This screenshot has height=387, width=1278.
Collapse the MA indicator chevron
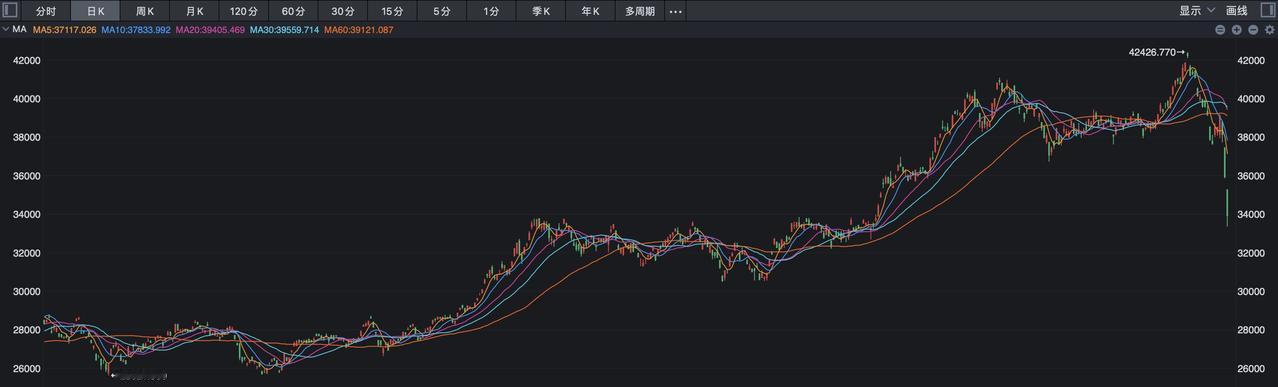coord(6,30)
